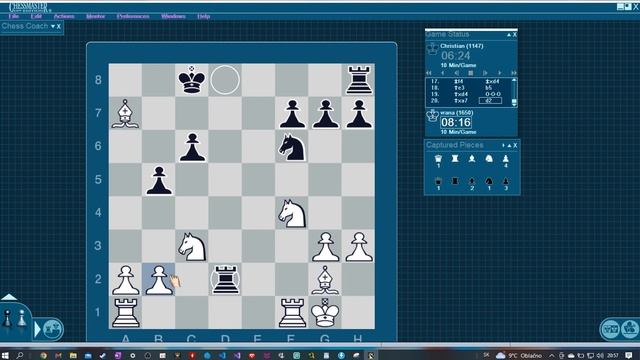
Task: Close the Chess Coach panel
Action: click(x=59, y=27)
